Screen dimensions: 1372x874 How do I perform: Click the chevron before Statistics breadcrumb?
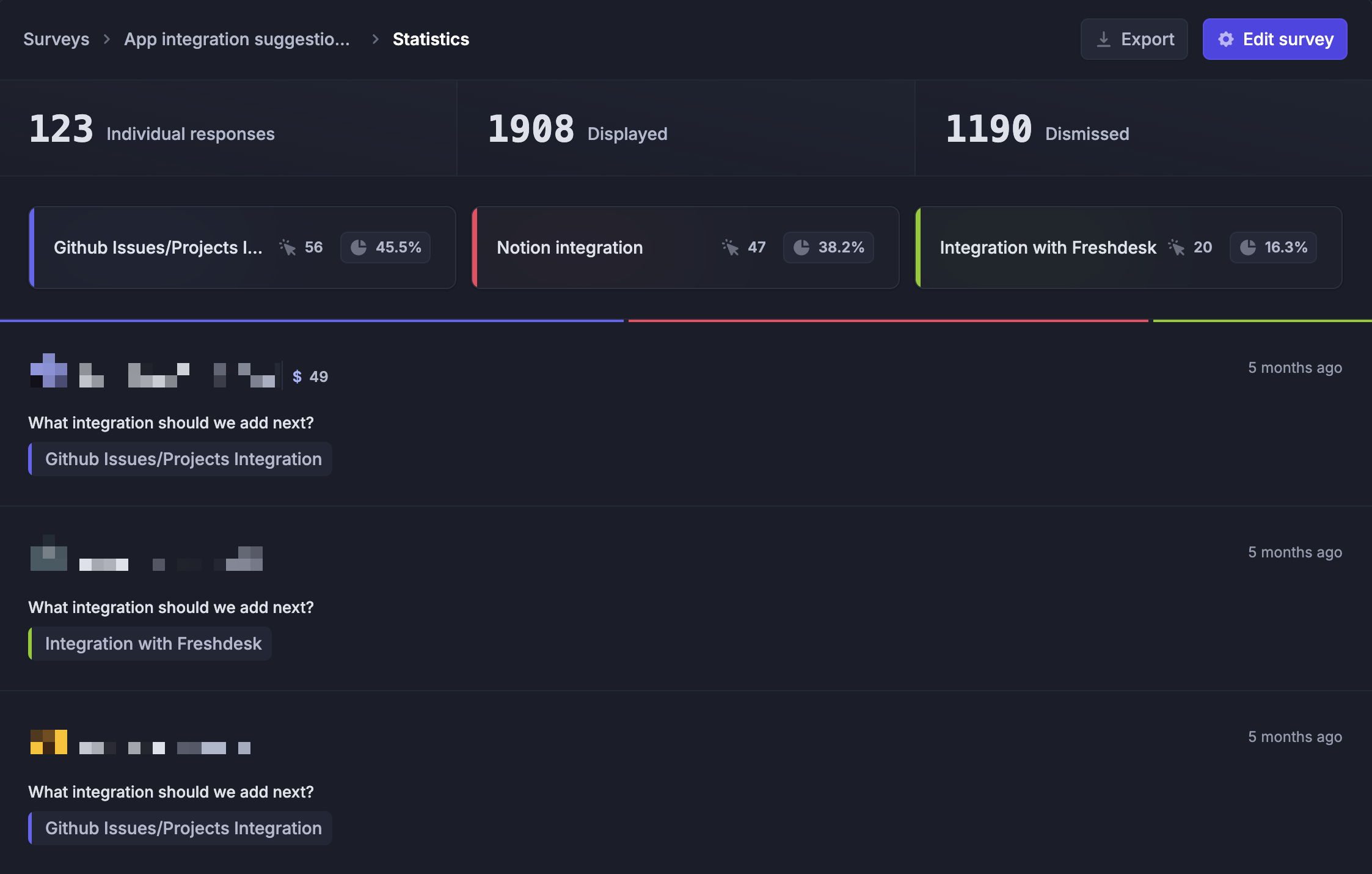(x=376, y=39)
